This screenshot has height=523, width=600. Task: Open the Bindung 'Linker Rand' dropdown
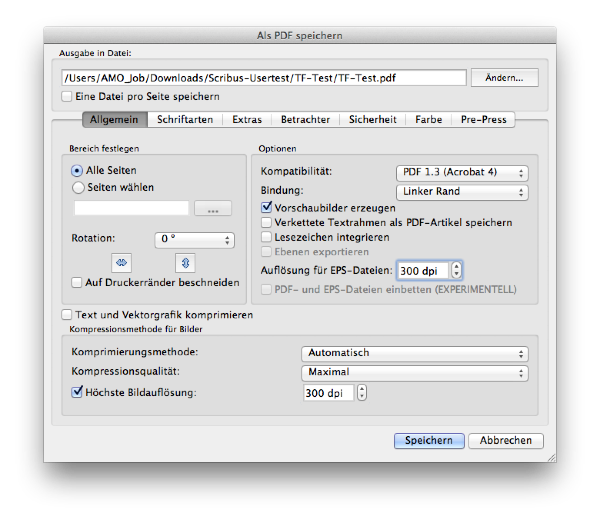(461, 191)
